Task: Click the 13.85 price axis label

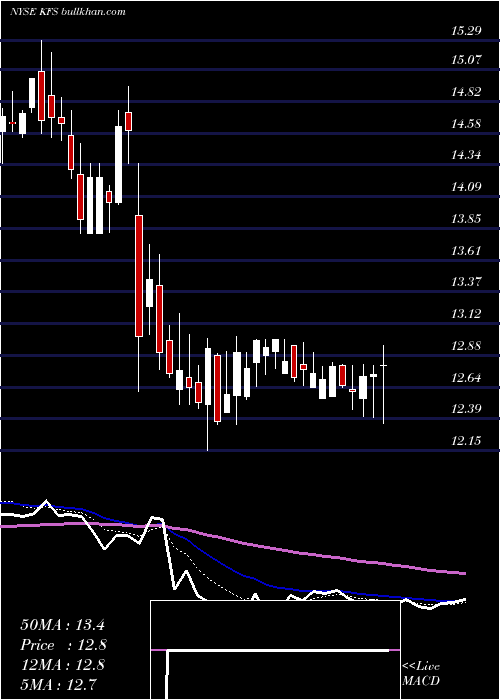Action: 467,219
